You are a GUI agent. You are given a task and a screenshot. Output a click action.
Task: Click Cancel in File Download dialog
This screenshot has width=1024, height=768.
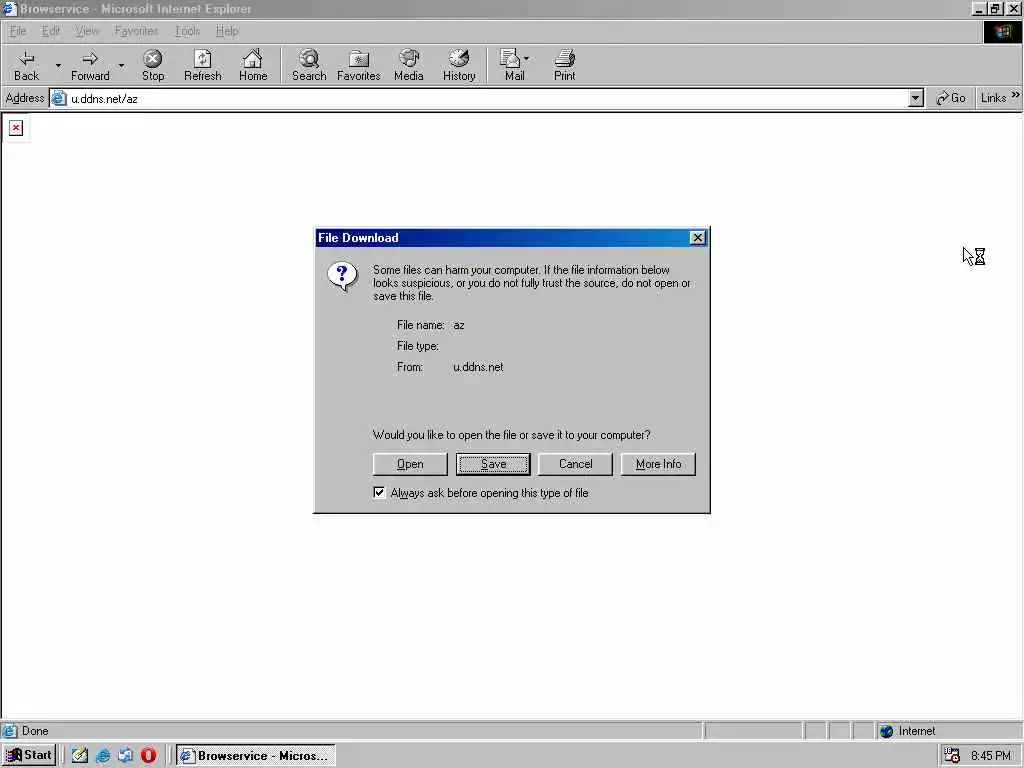(575, 464)
